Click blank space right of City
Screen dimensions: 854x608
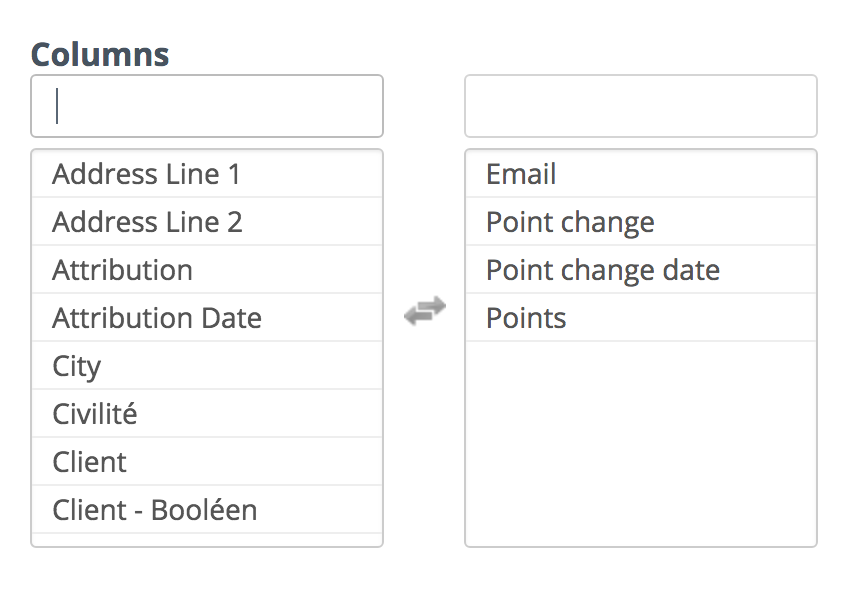241,366
